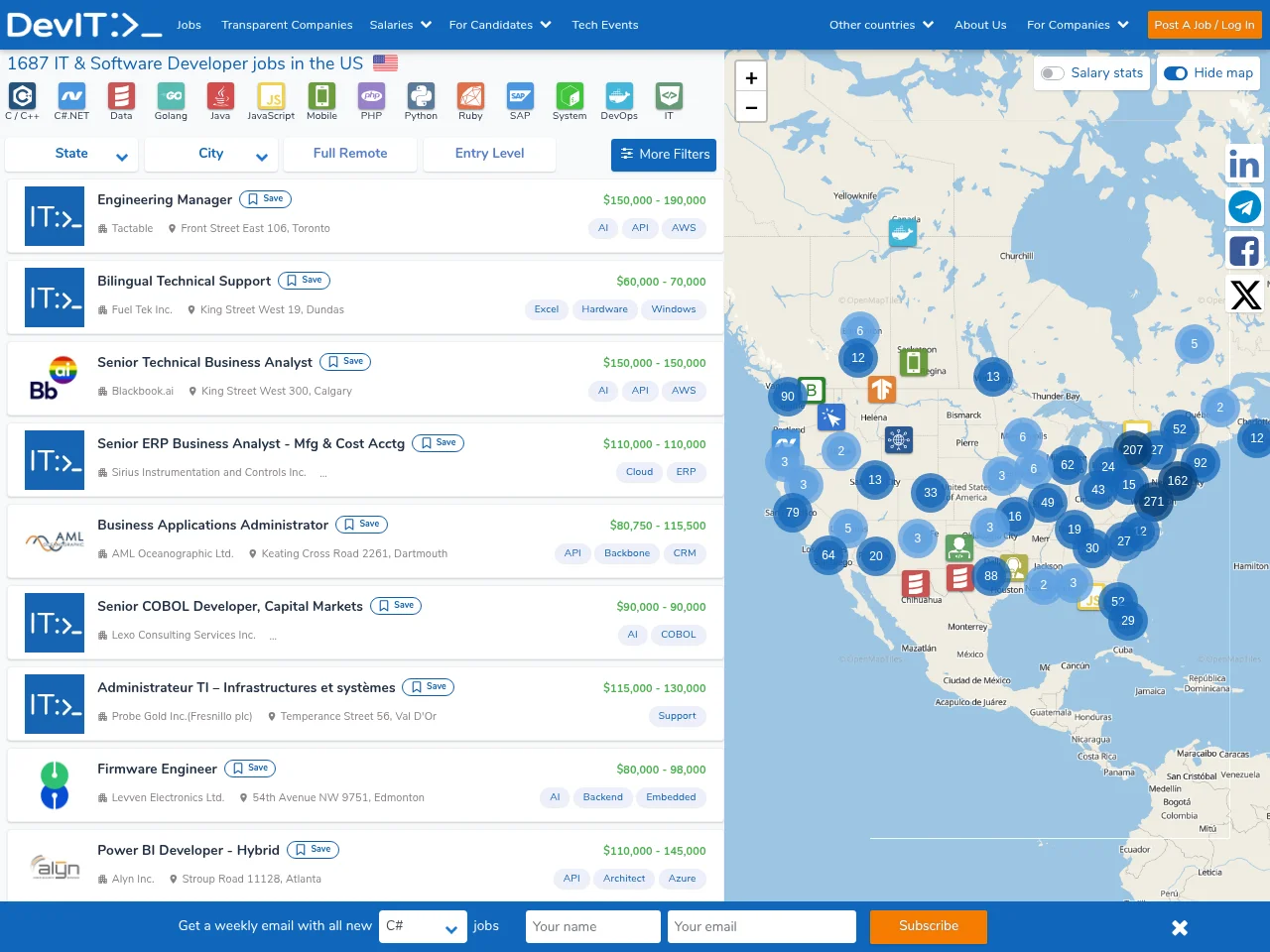Open the 162 jobs map cluster

point(1178,481)
